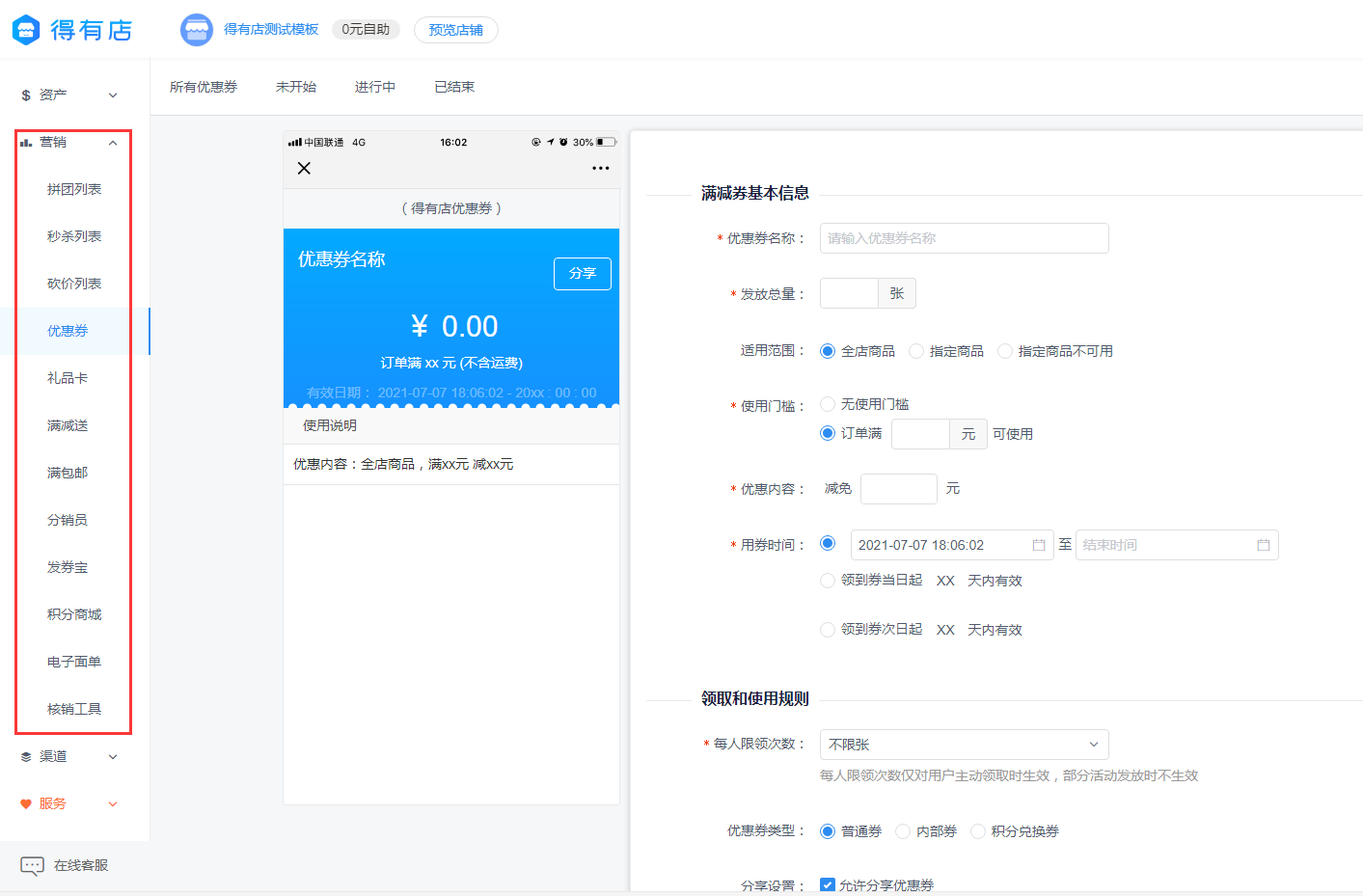
Task: Collapse the 营销 sidebar section
Action: [x=113, y=143]
